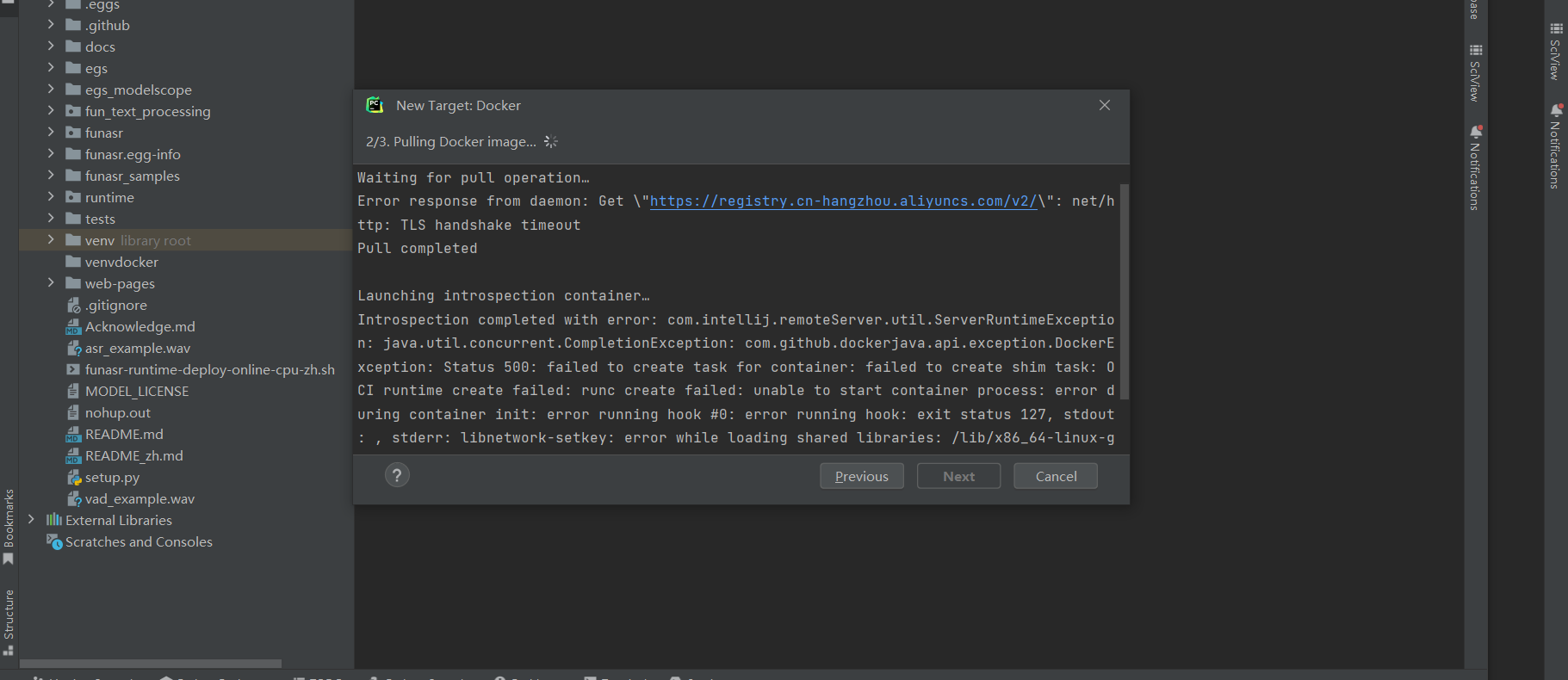Expand the venv library root folder
Screen dimensions: 1568x680
(x=51, y=240)
